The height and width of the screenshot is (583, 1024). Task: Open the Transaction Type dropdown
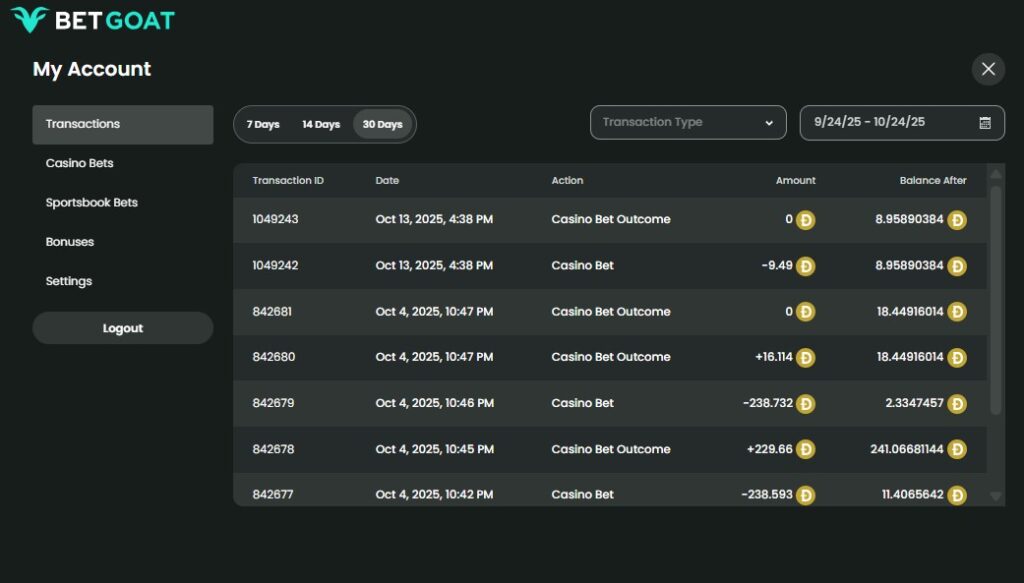tap(688, 123)
